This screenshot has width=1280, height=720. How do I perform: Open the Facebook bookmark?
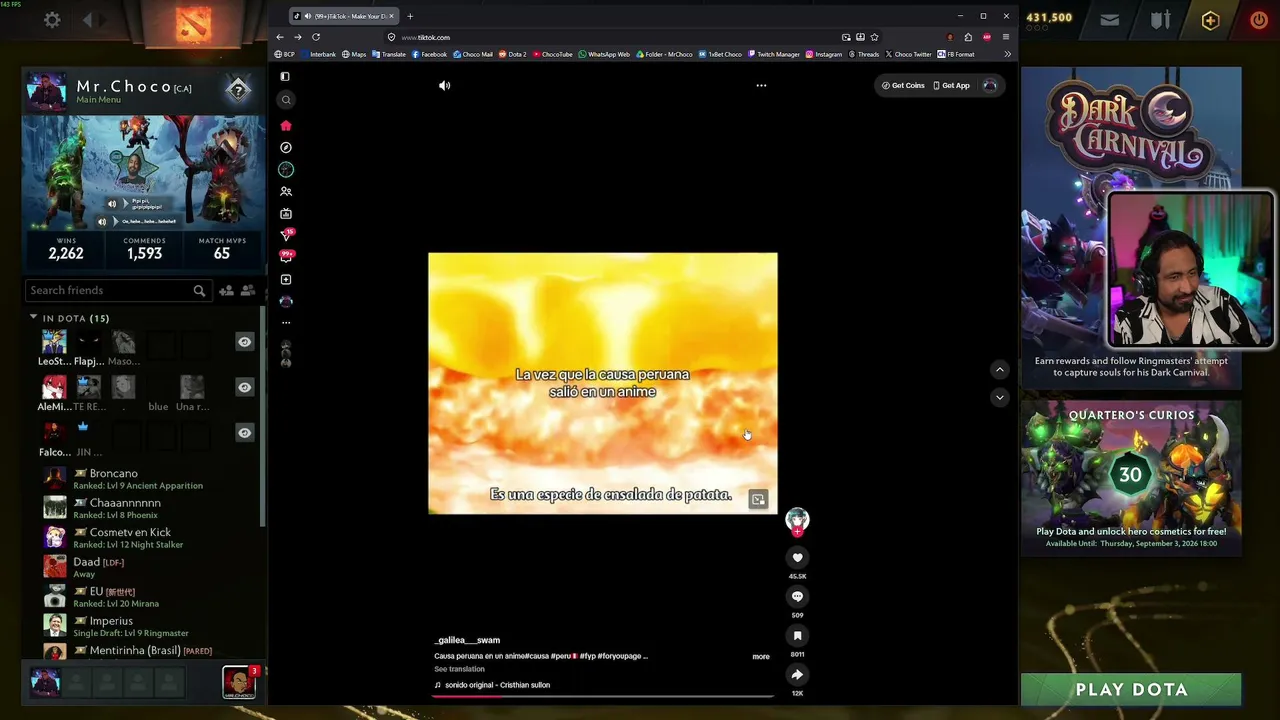[430, 54]
